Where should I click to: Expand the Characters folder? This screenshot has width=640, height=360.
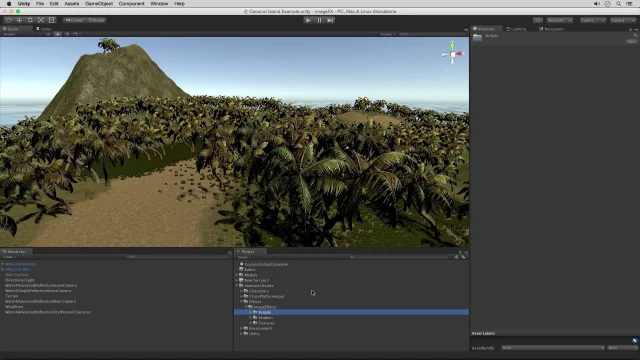[242, 291]
